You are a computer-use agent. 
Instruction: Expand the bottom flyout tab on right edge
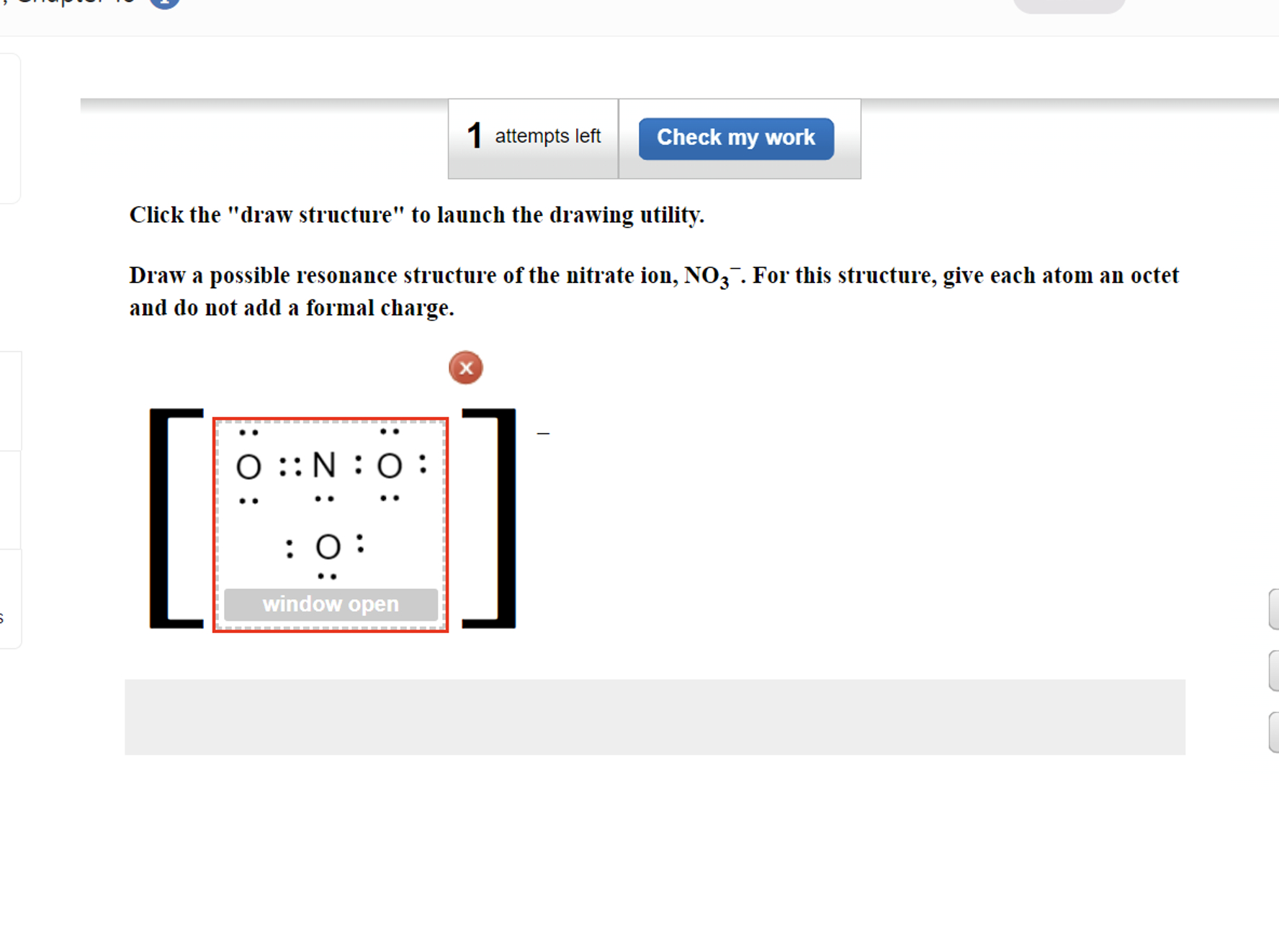coord(1273,730)
